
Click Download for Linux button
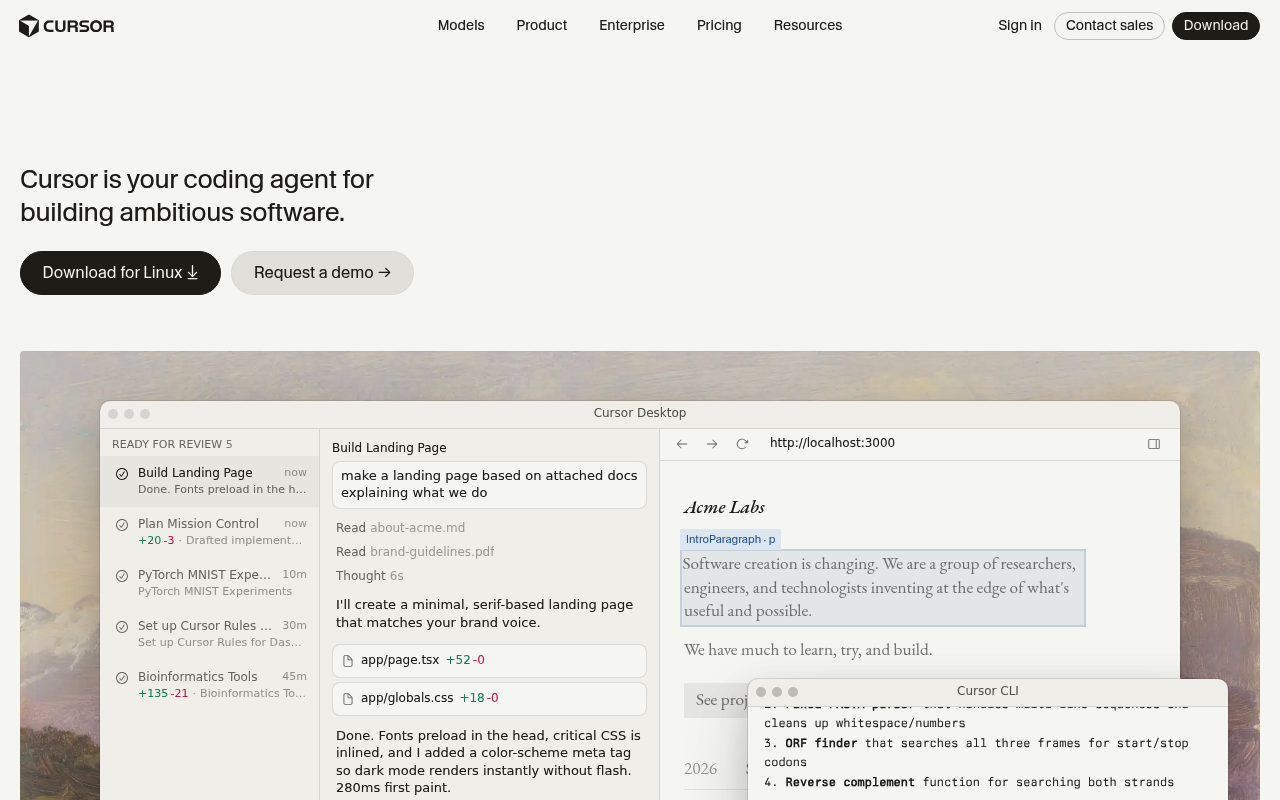(x=120, y=273)
